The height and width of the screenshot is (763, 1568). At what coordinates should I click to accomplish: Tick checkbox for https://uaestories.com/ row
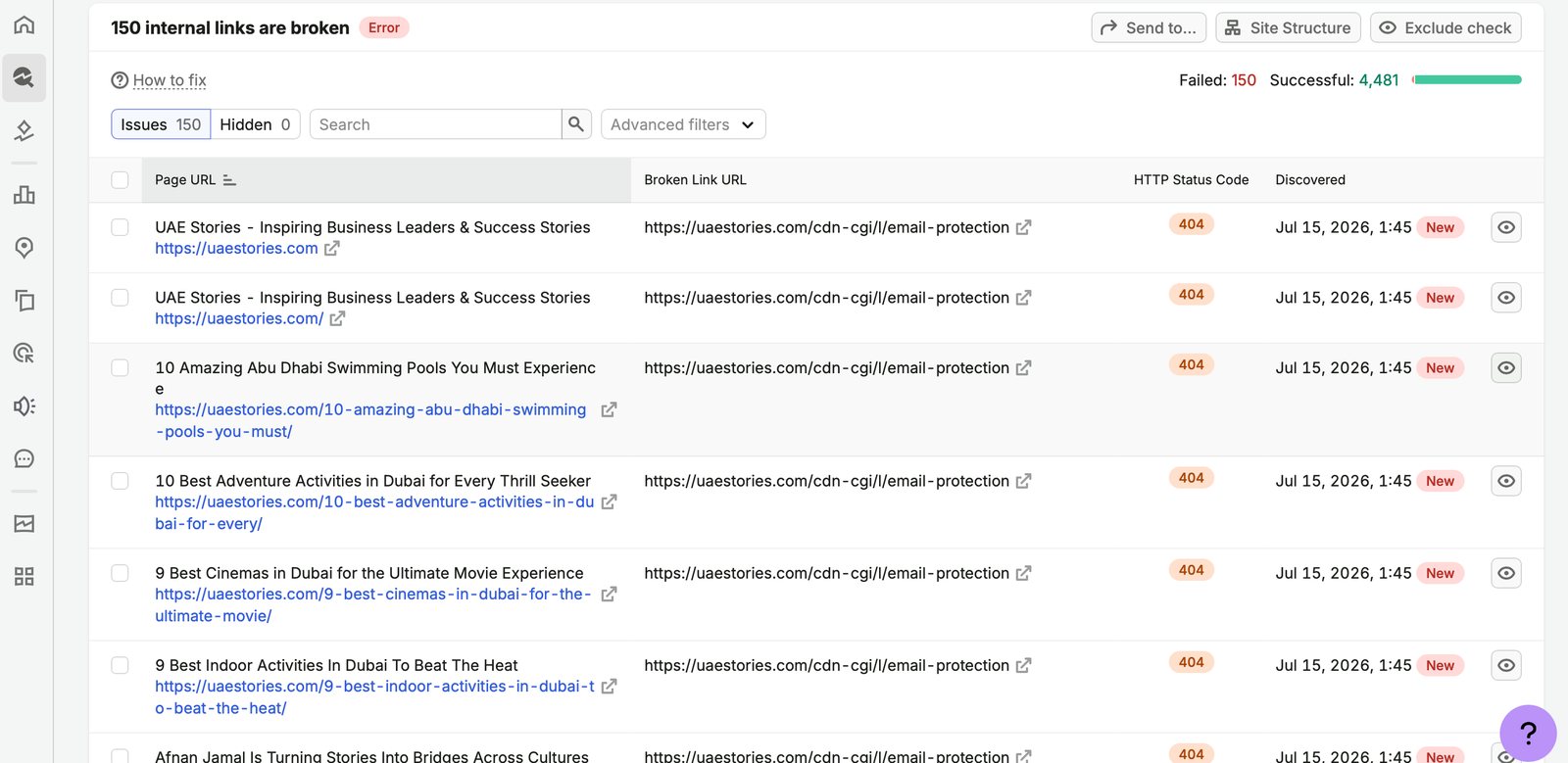[120, 298]
